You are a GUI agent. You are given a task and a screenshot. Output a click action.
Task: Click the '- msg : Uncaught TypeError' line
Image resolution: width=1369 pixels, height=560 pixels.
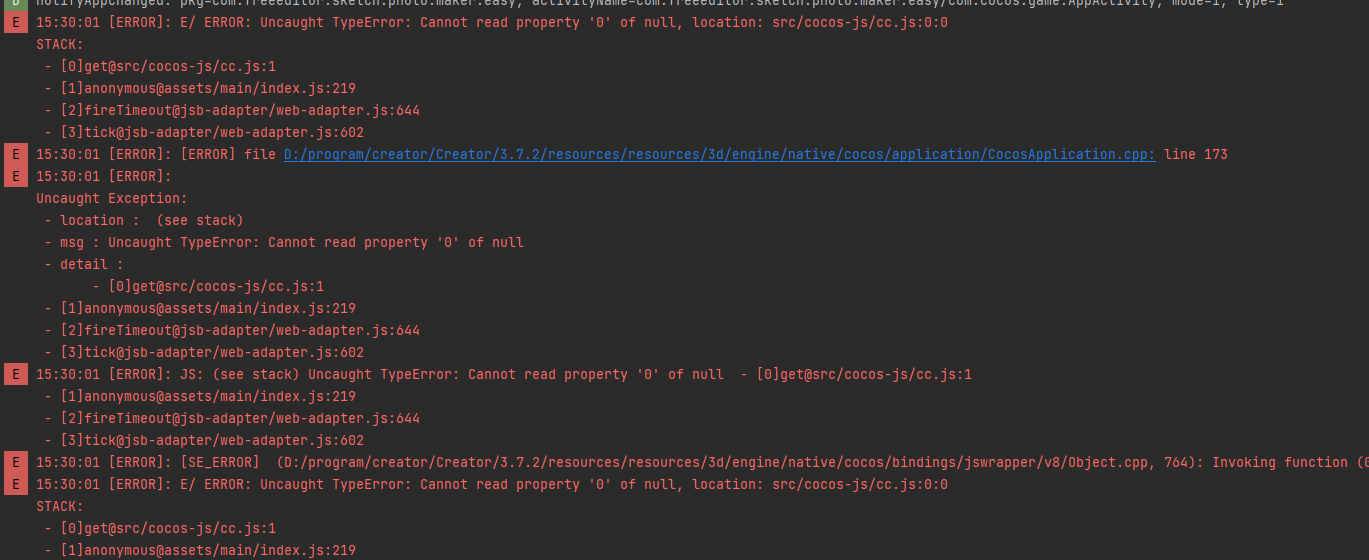284,242
